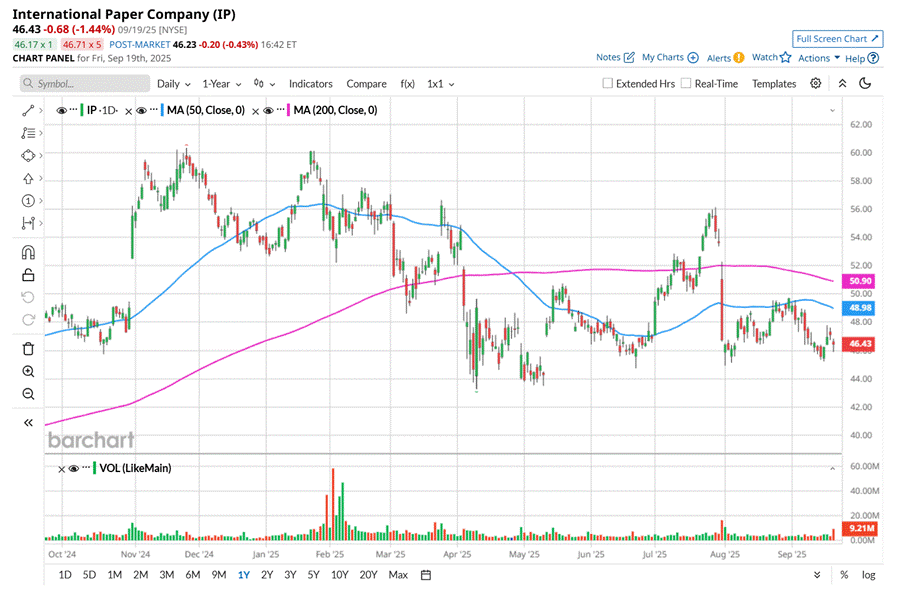Screen dimensions: 902x592
Task: Switch to 3M range
Action: (x=167, y=575)
